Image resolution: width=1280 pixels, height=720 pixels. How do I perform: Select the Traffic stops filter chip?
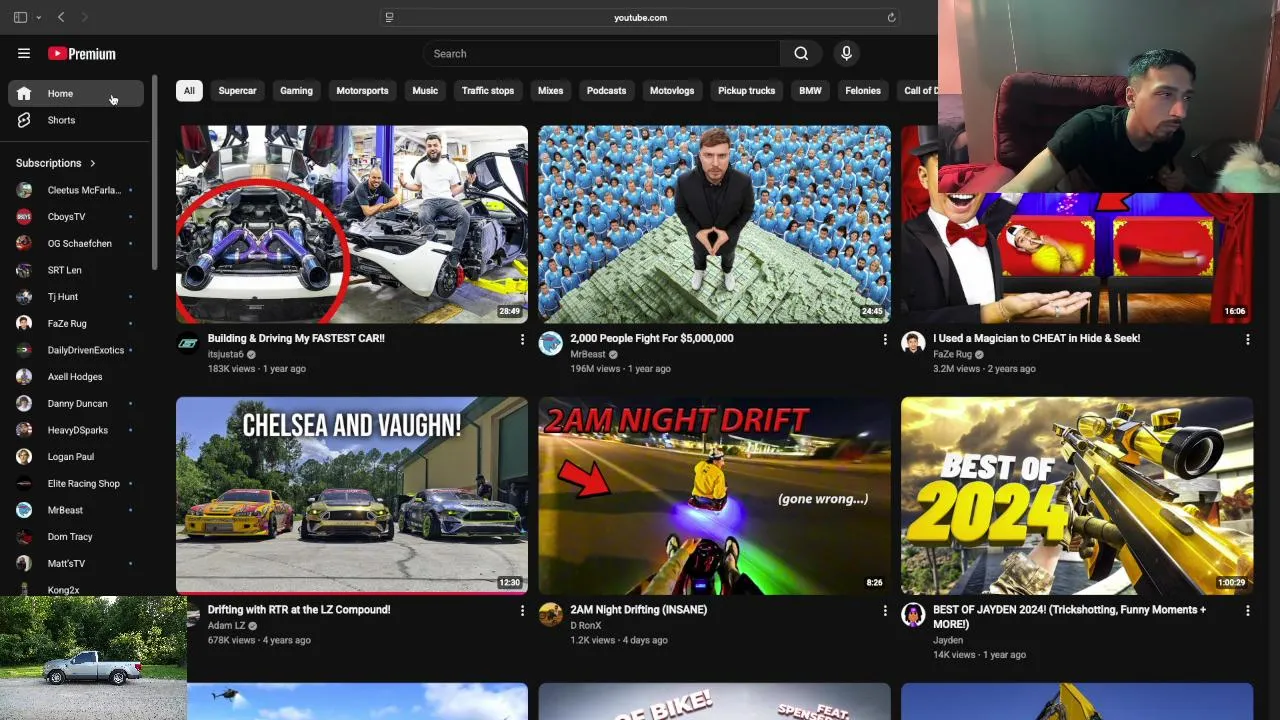[488, 91]
